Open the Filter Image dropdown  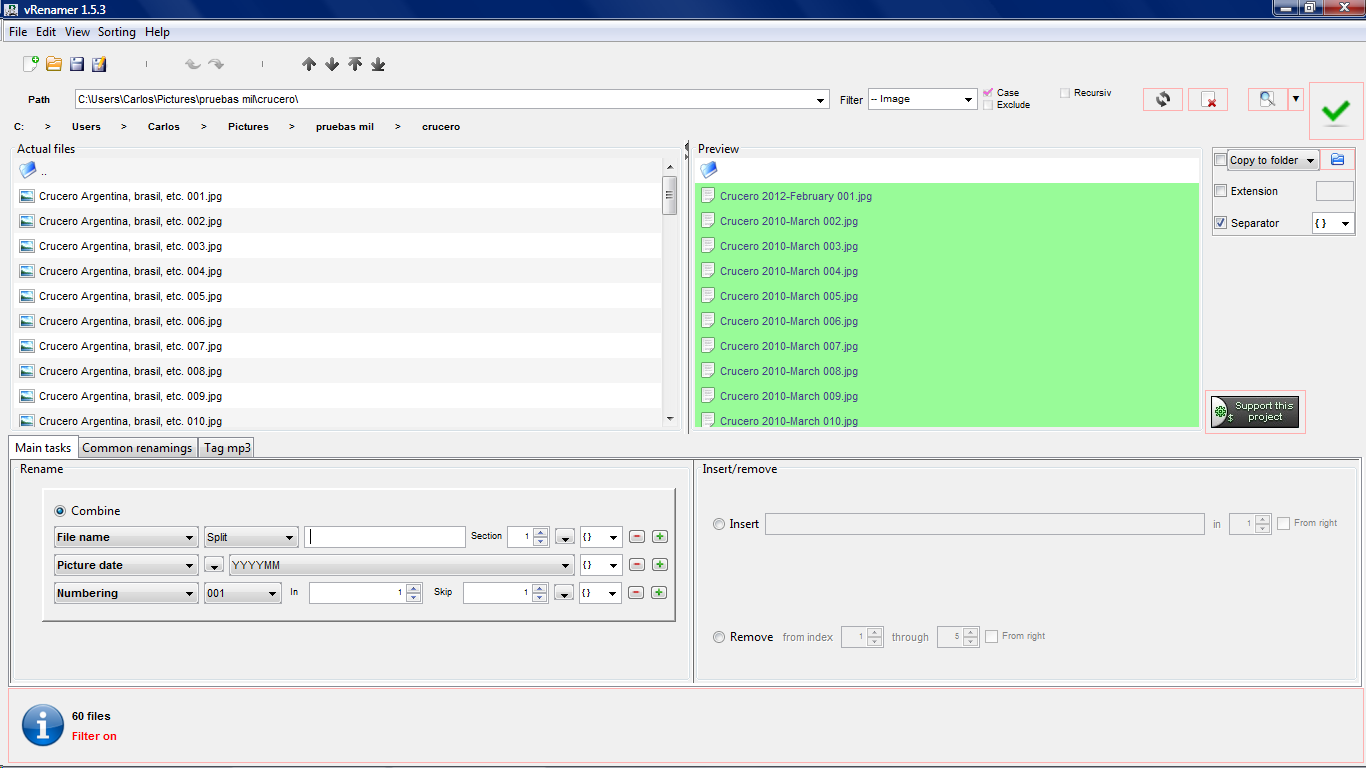pyautogui.click(x=922, y=99)
